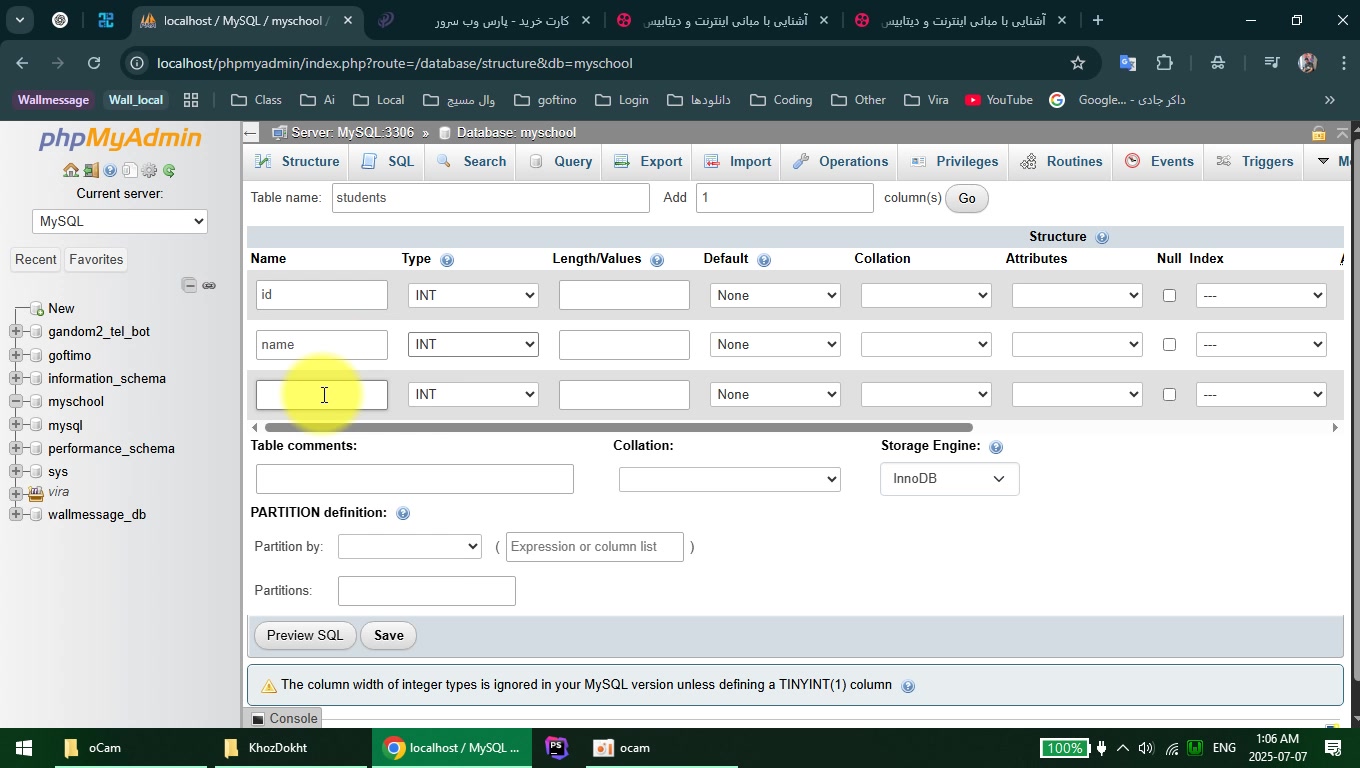Click the Table comments input field

415,479
